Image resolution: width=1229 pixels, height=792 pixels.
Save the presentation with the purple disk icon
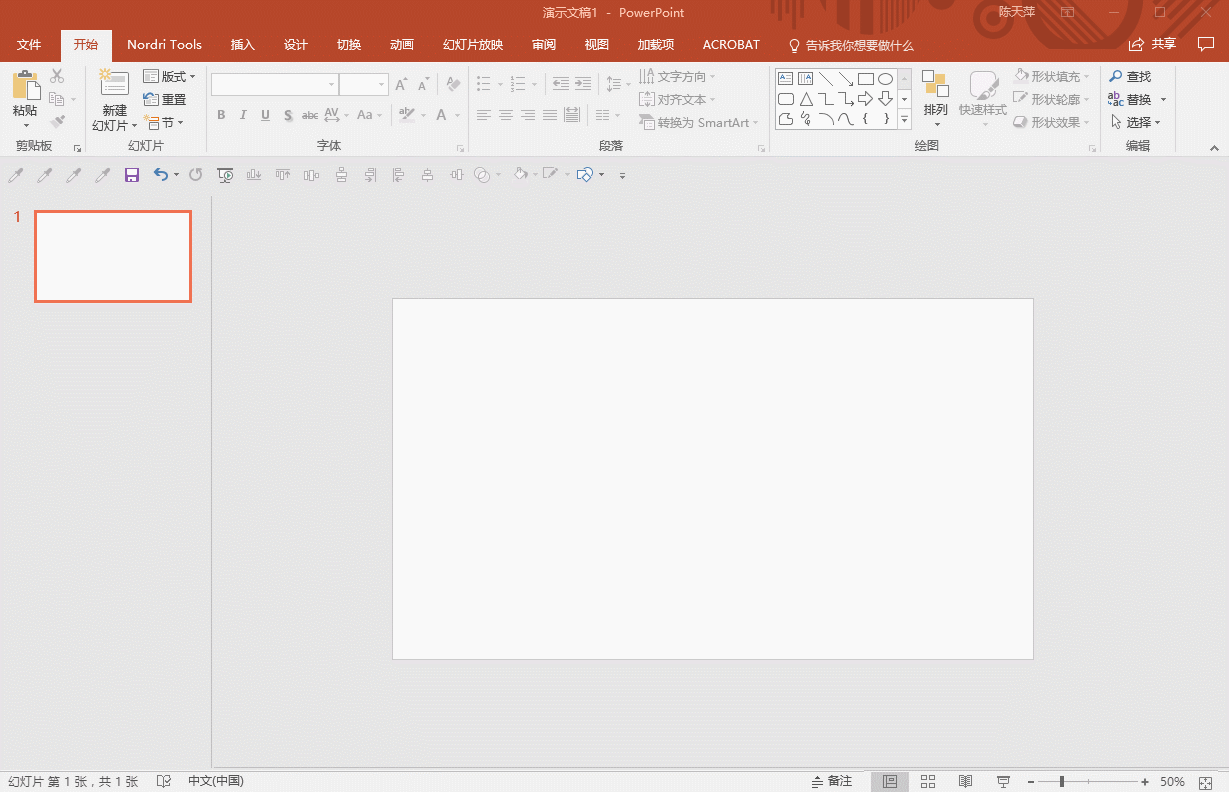(x=131, y=175)
